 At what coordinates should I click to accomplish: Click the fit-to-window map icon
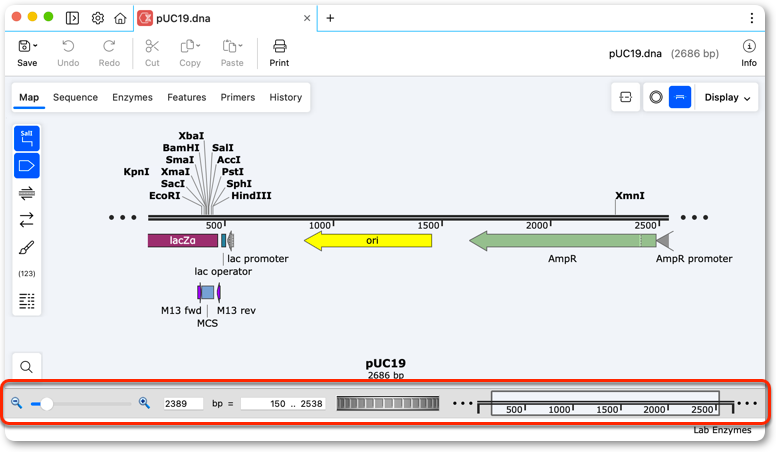coord(626,97)
